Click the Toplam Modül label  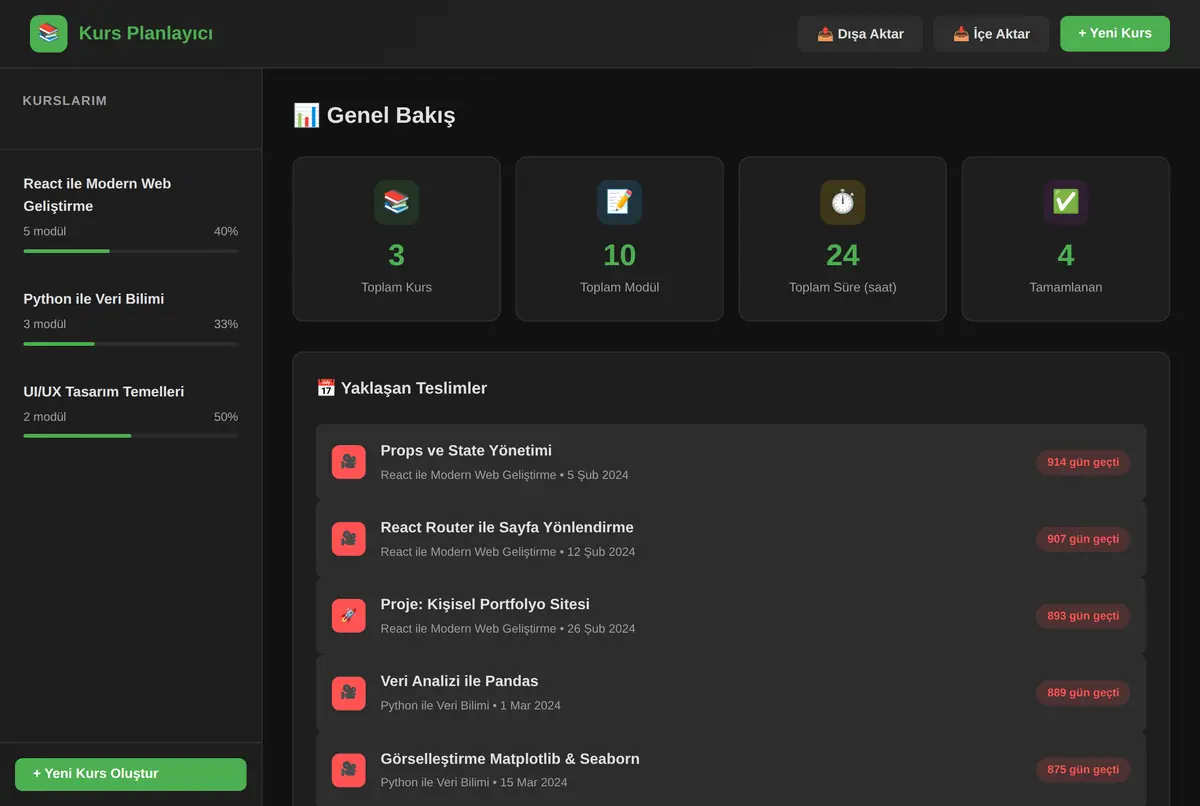(619, 287)
